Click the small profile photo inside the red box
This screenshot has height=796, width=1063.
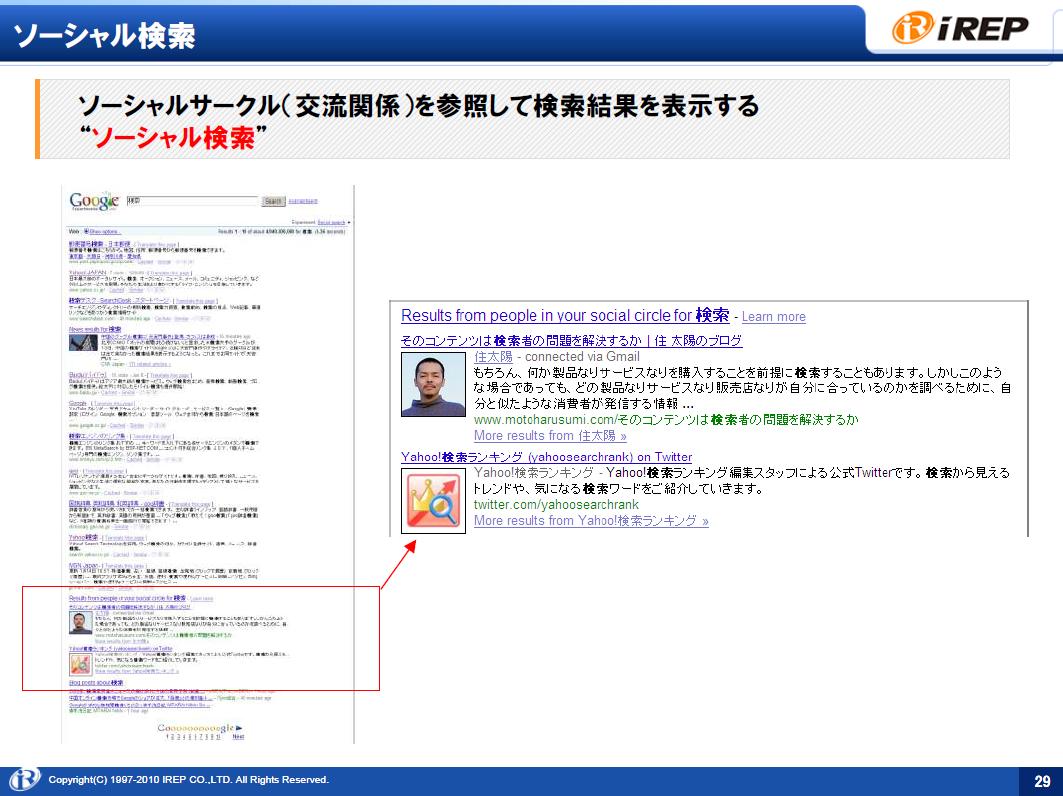coord(81,623)
